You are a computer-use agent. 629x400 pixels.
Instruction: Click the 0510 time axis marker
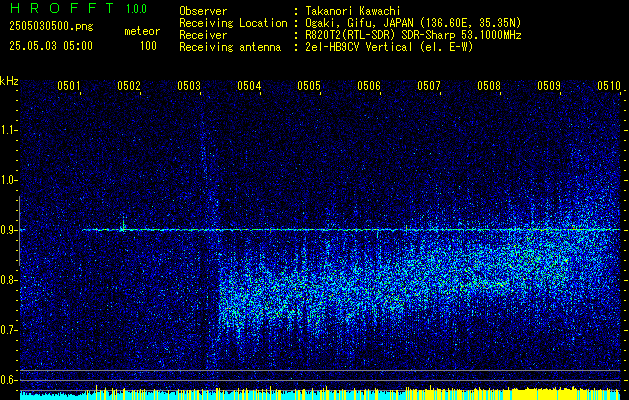[x=609, y=85]
